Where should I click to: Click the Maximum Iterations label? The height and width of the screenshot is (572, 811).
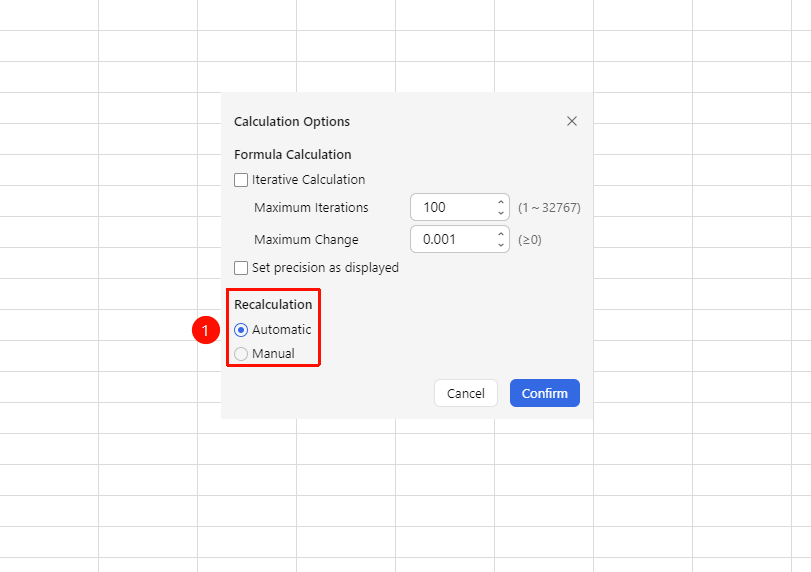pyautogui.click(x=311, y=207)
